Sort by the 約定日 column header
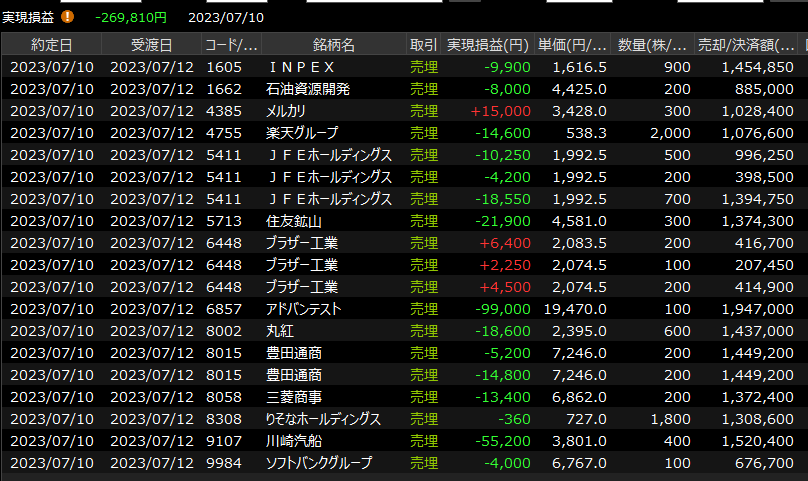808x481 pixels. point(51,45)
